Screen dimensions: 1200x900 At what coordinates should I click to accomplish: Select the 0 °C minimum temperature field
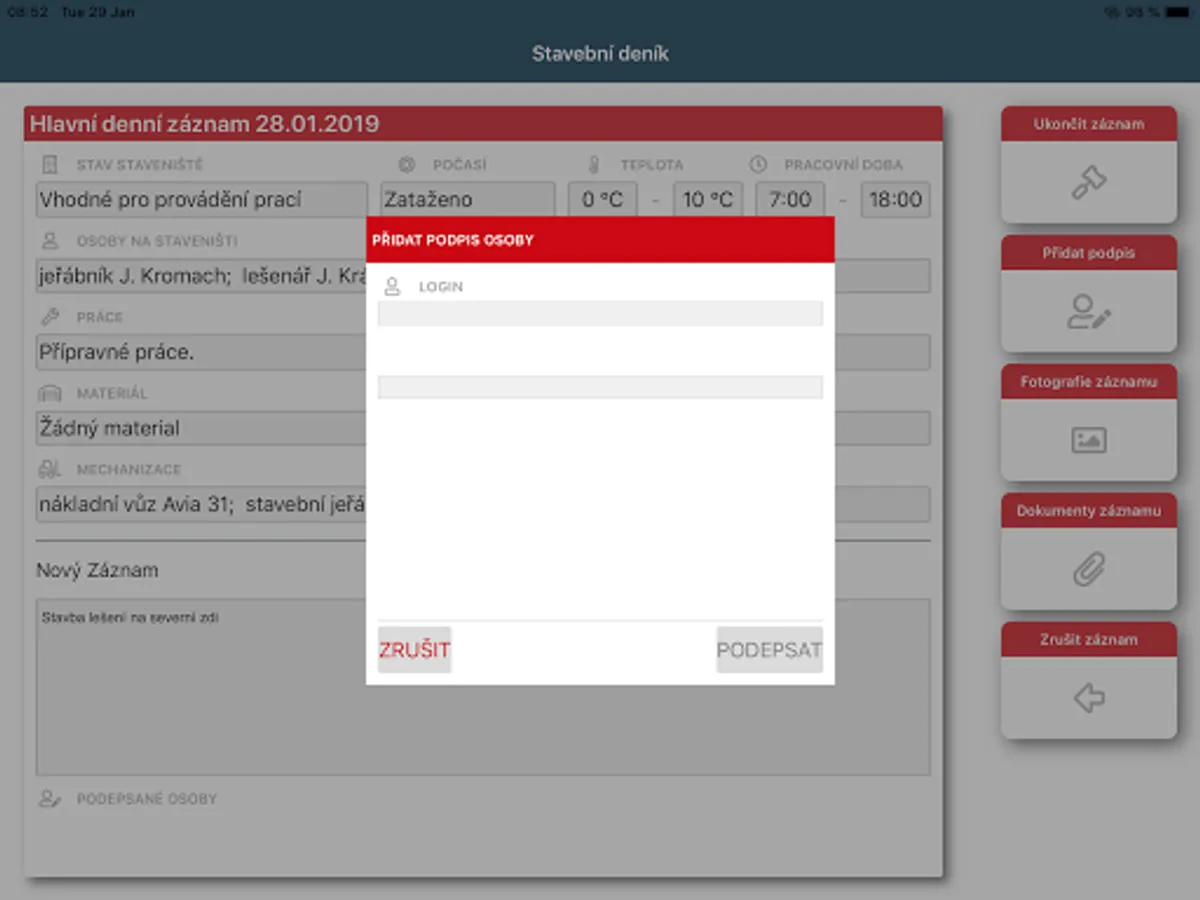click(602, 199)
